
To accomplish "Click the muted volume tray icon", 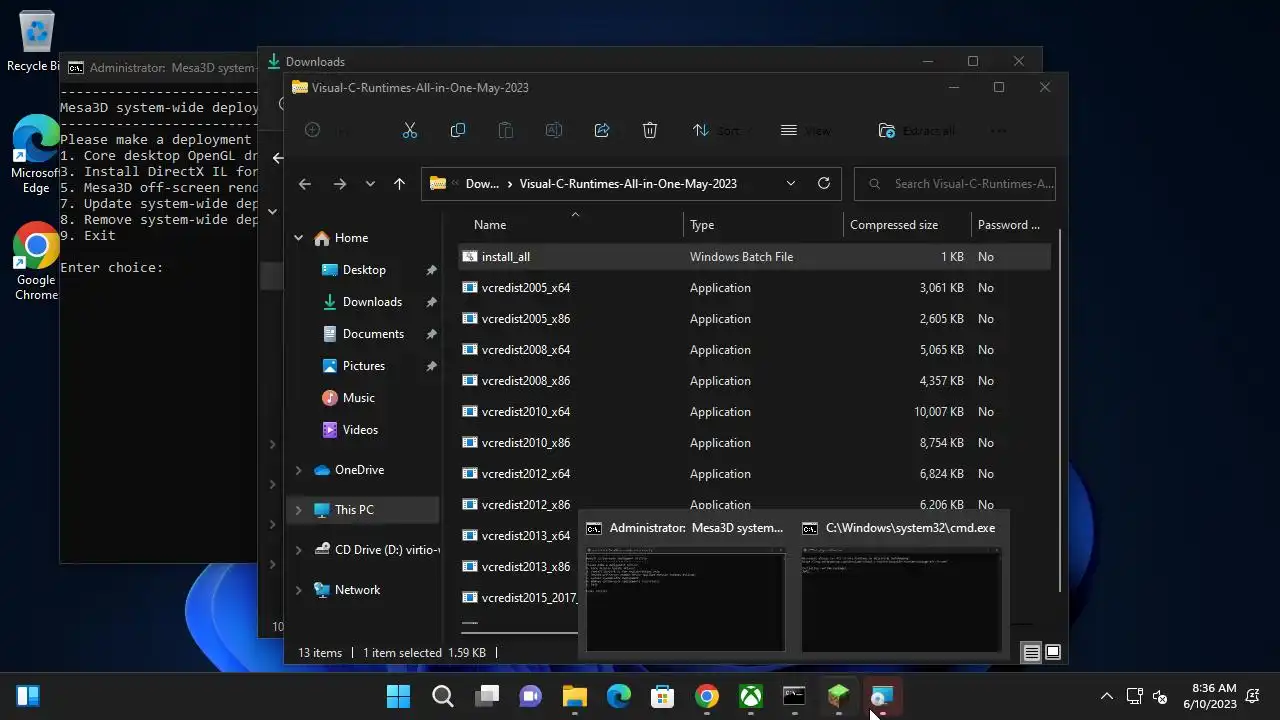I will pos(1160,696).
